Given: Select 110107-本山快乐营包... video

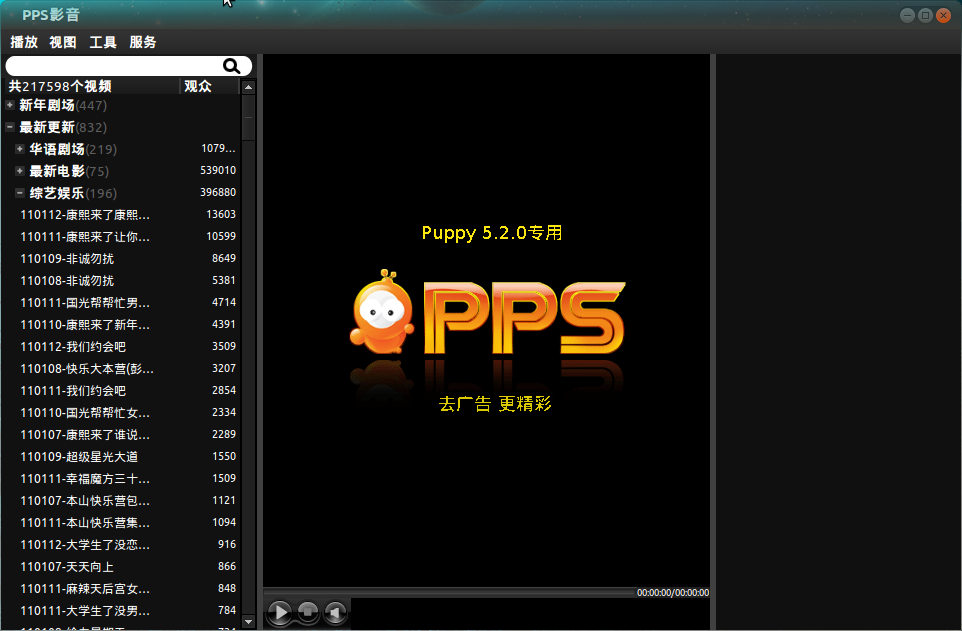Looking at the screenshot, I should [x=85, y=501].
